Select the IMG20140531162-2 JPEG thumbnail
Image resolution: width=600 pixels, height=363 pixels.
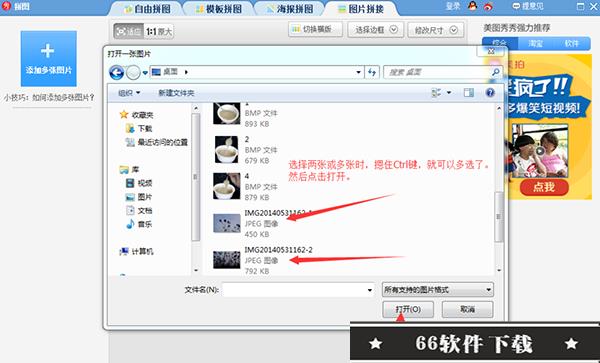tap(227, 260)
